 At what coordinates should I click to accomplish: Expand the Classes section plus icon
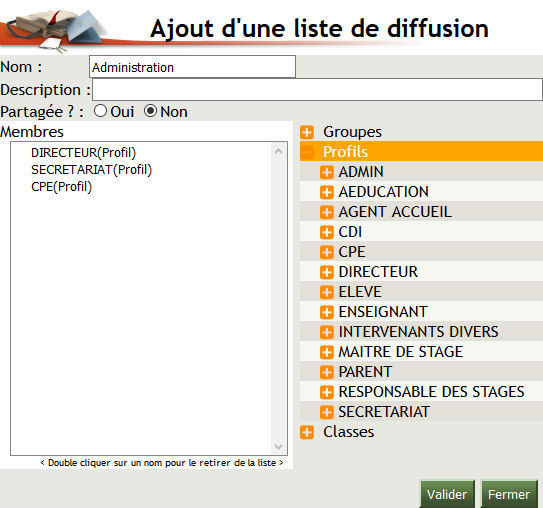[x=307, y=432]
